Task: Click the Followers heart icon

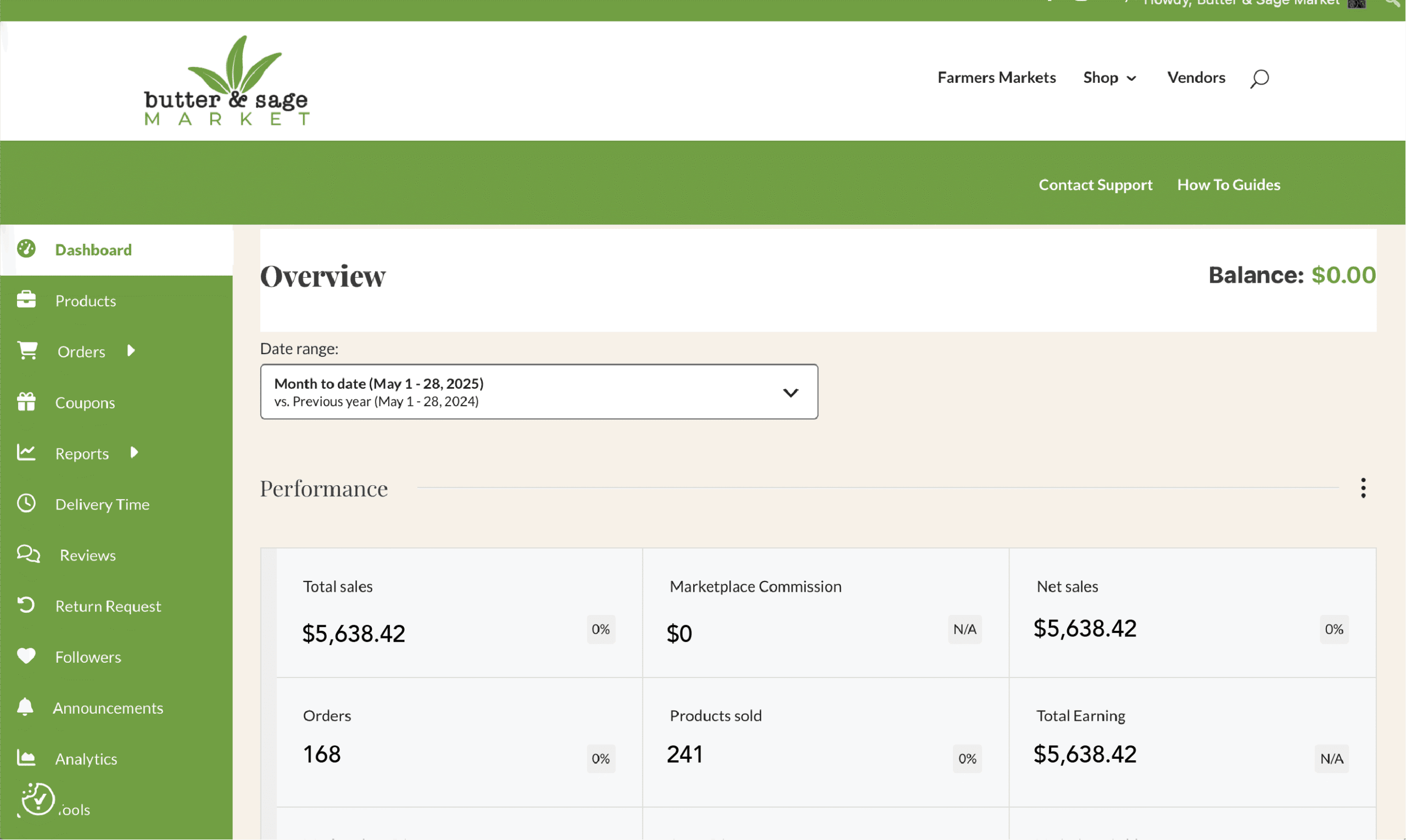Action: coord(26,656)
